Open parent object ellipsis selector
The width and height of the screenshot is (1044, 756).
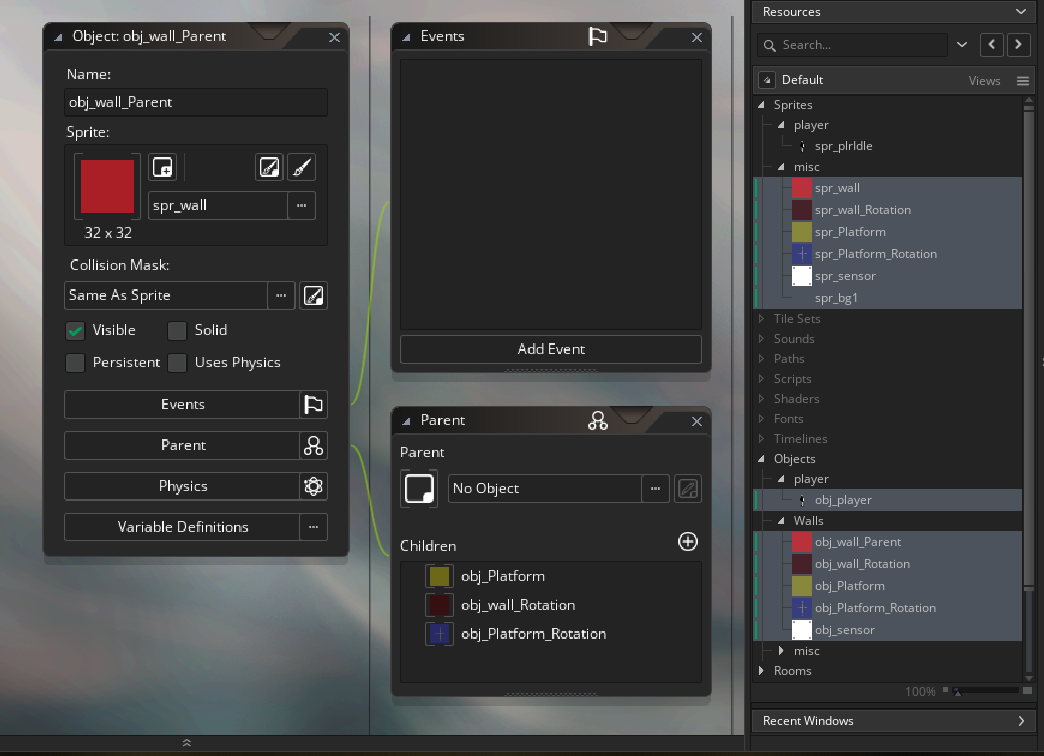pyautogui.click(x=655, y=488)
